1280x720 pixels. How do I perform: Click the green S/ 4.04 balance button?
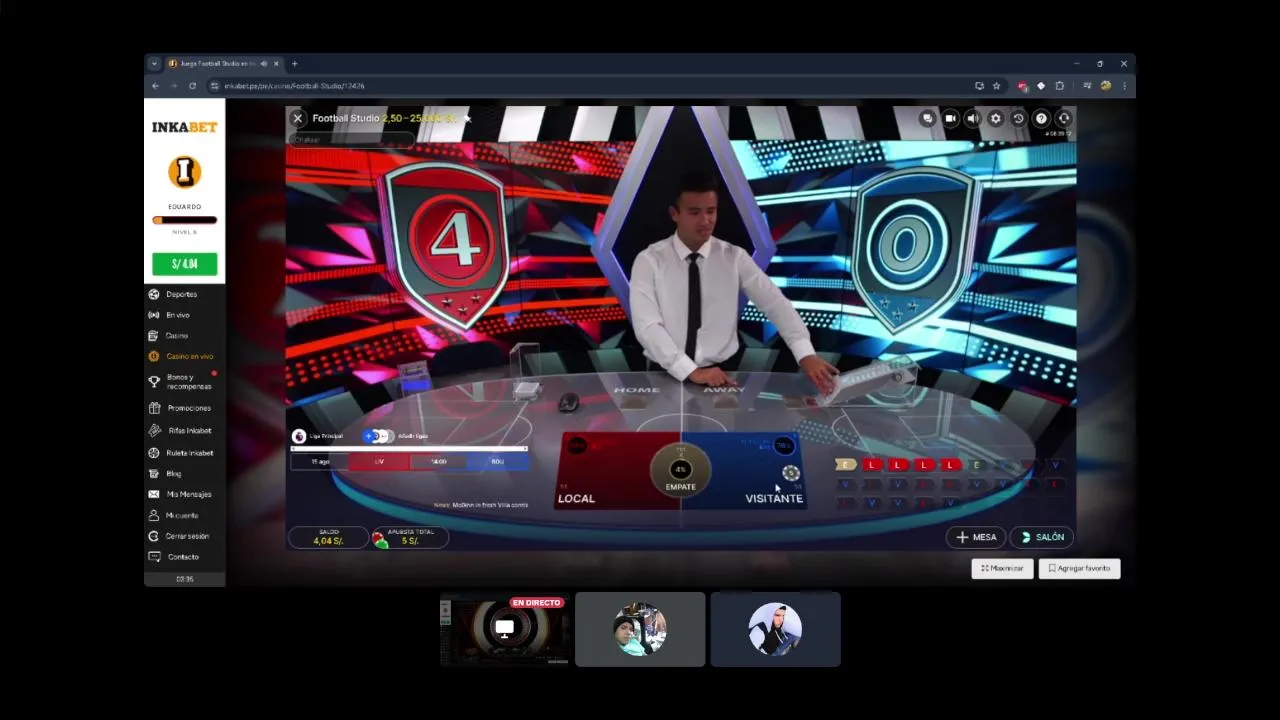(184, 264)
